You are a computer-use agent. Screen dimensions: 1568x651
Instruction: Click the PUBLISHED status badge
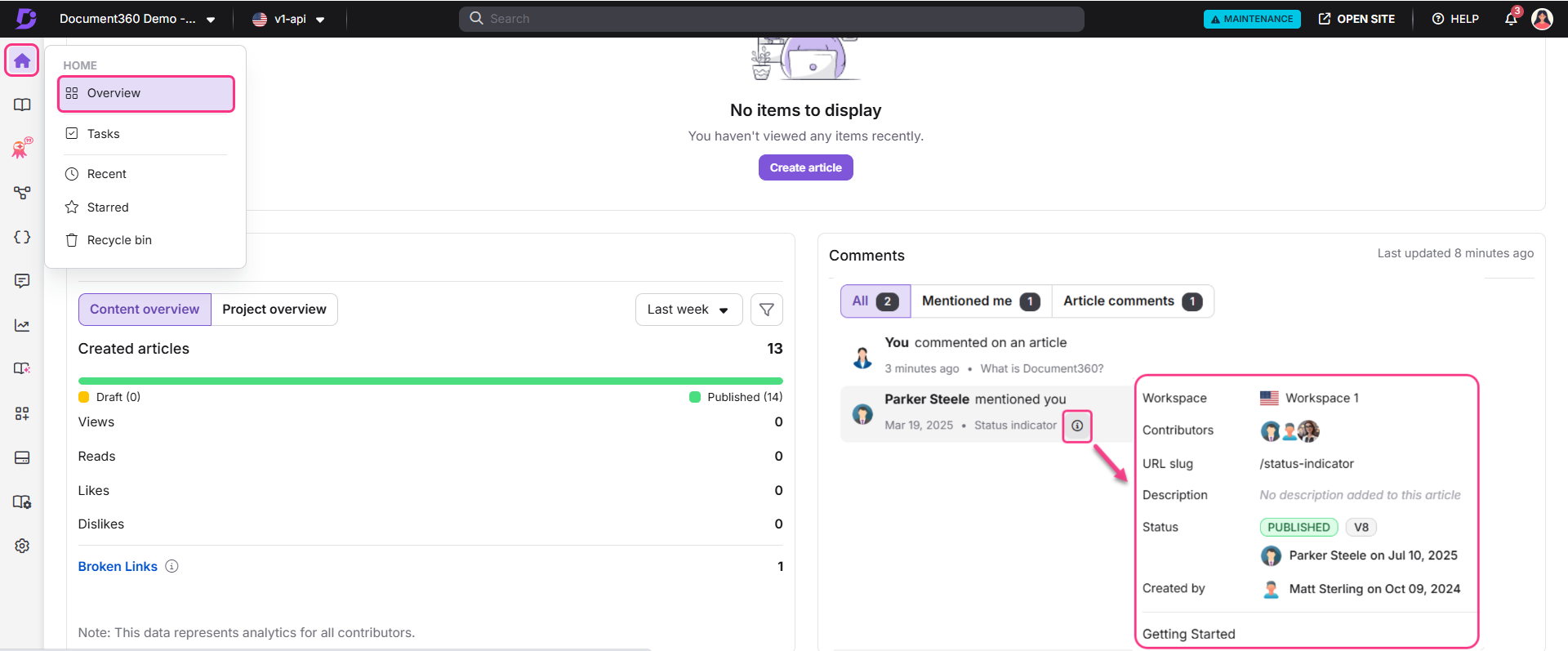point(1298,528)
